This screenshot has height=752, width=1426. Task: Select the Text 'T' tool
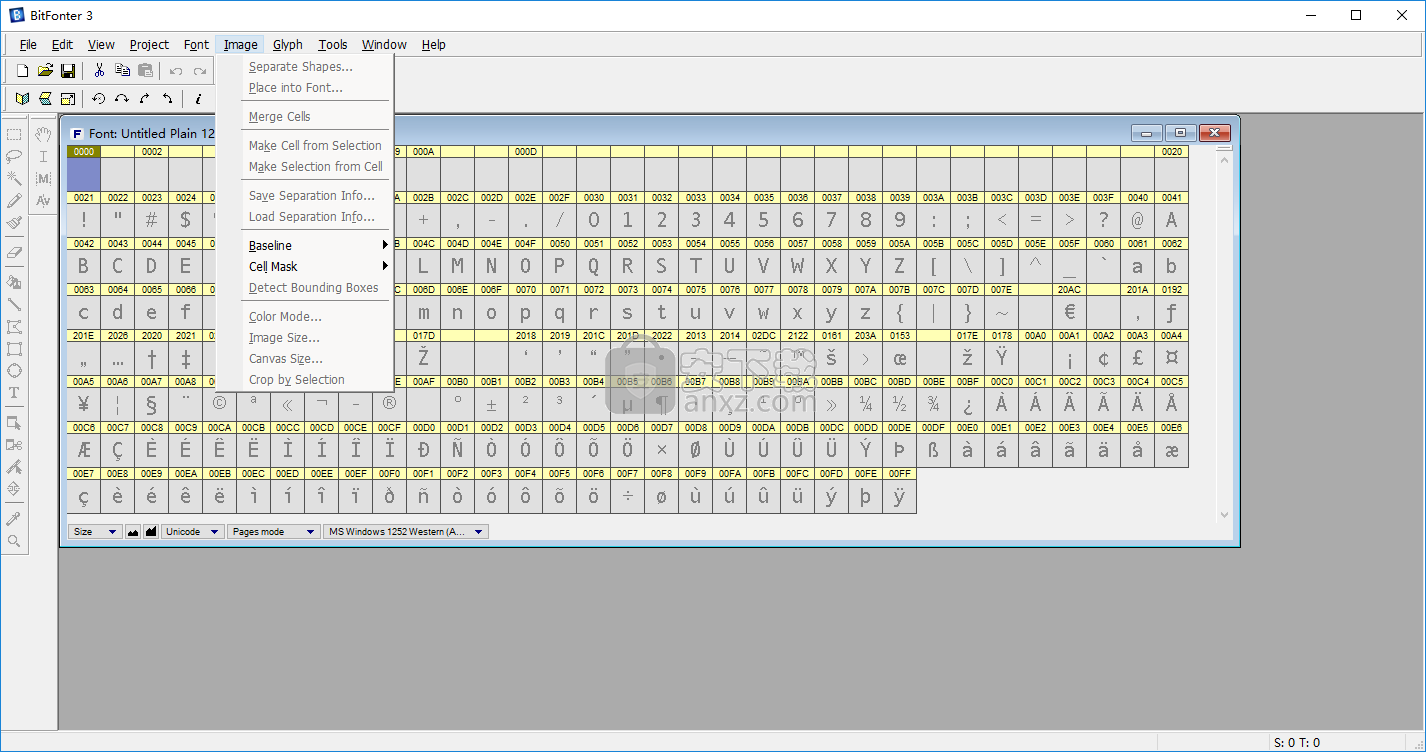(x=14, y=393)
